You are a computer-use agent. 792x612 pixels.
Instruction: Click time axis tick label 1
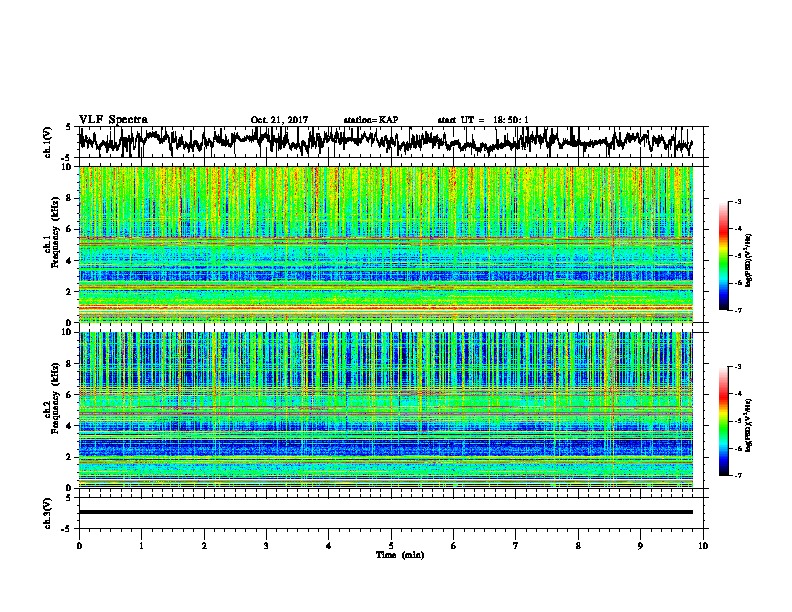click(141, 546)
